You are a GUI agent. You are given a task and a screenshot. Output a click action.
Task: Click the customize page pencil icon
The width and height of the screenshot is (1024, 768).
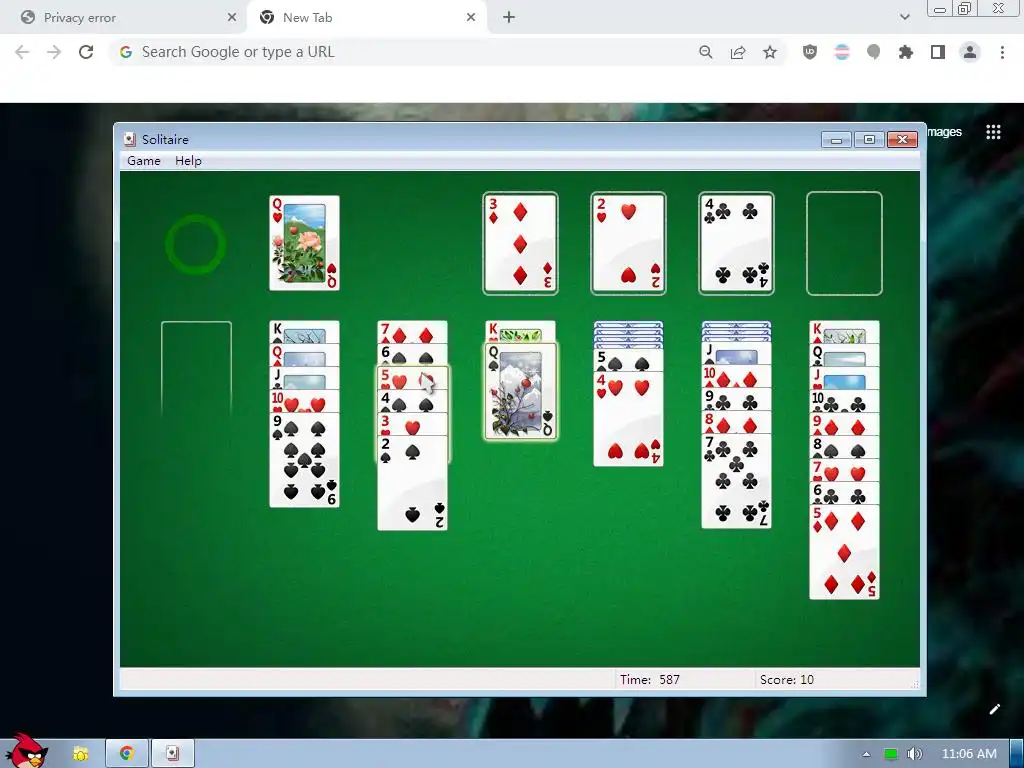click(995, 709)
